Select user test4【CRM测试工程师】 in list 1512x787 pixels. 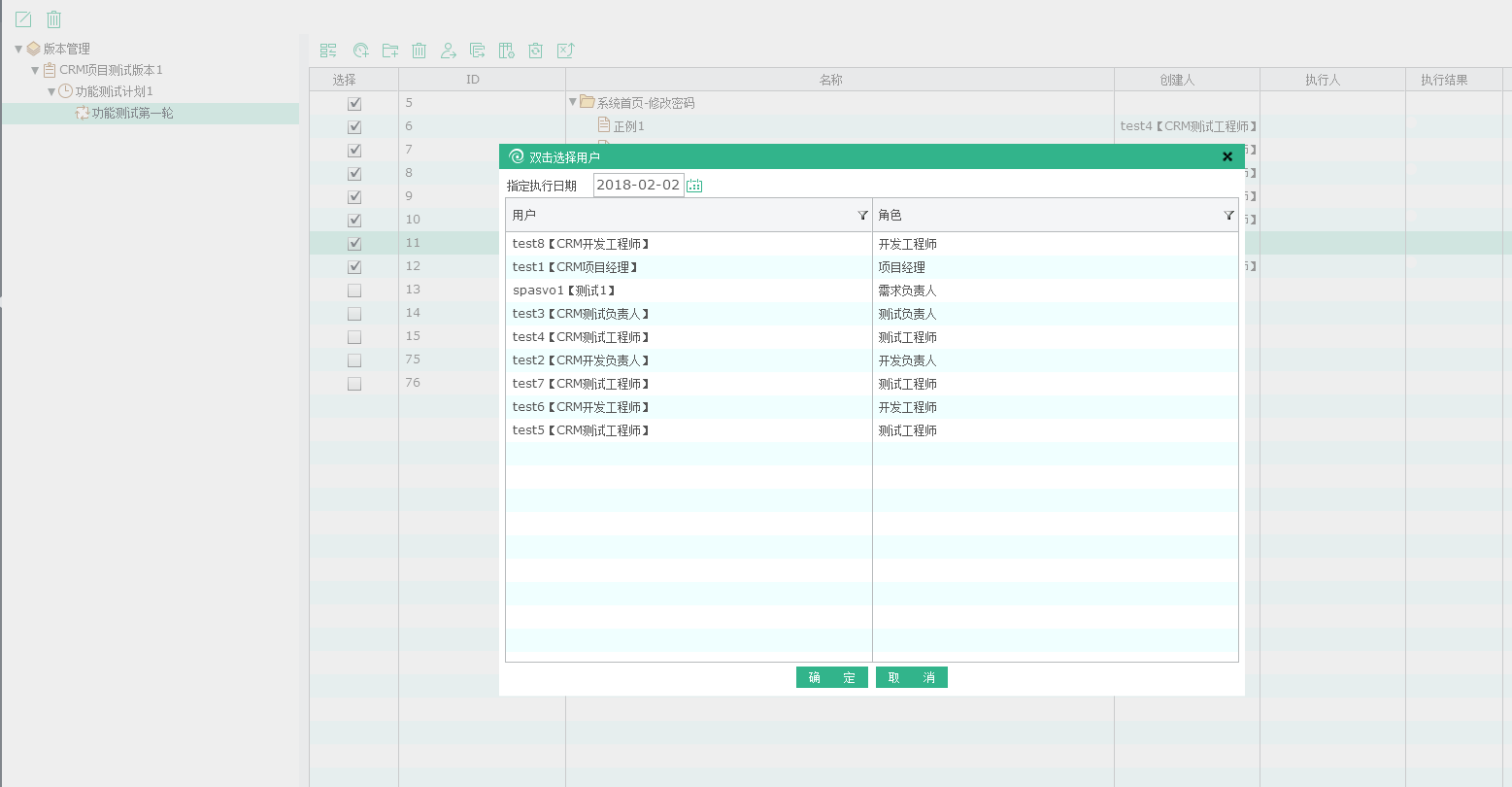tap(581, 337)
